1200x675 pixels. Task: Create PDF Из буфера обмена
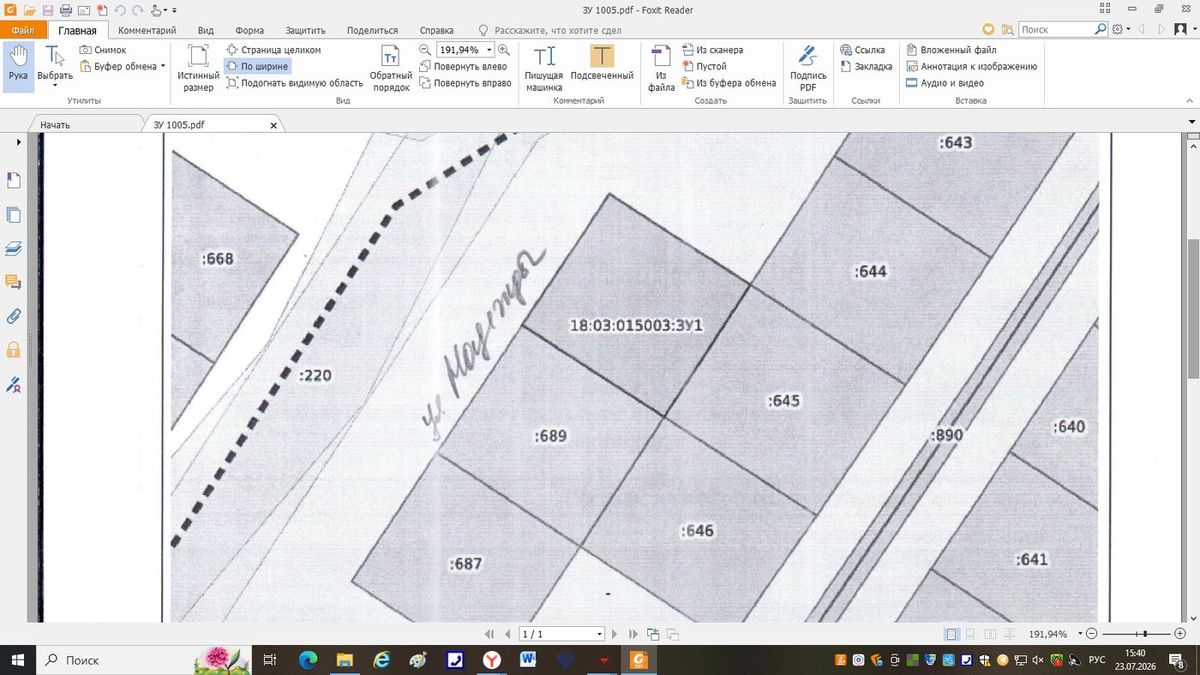[x=729, y=83]
